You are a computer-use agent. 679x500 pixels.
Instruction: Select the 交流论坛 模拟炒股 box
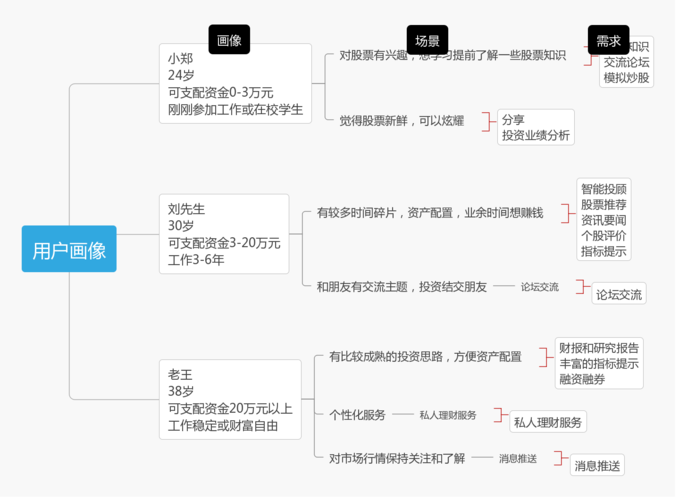[626, 62]
